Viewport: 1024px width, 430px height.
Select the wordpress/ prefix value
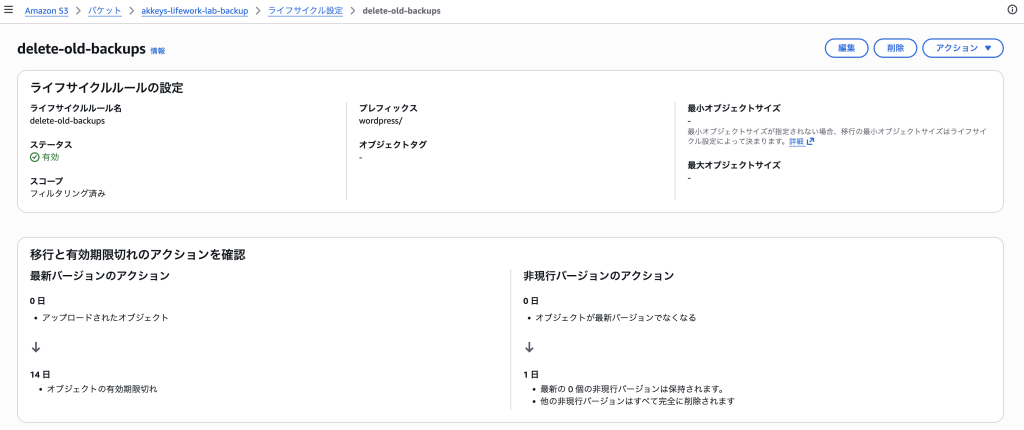(x=380, y=121)
